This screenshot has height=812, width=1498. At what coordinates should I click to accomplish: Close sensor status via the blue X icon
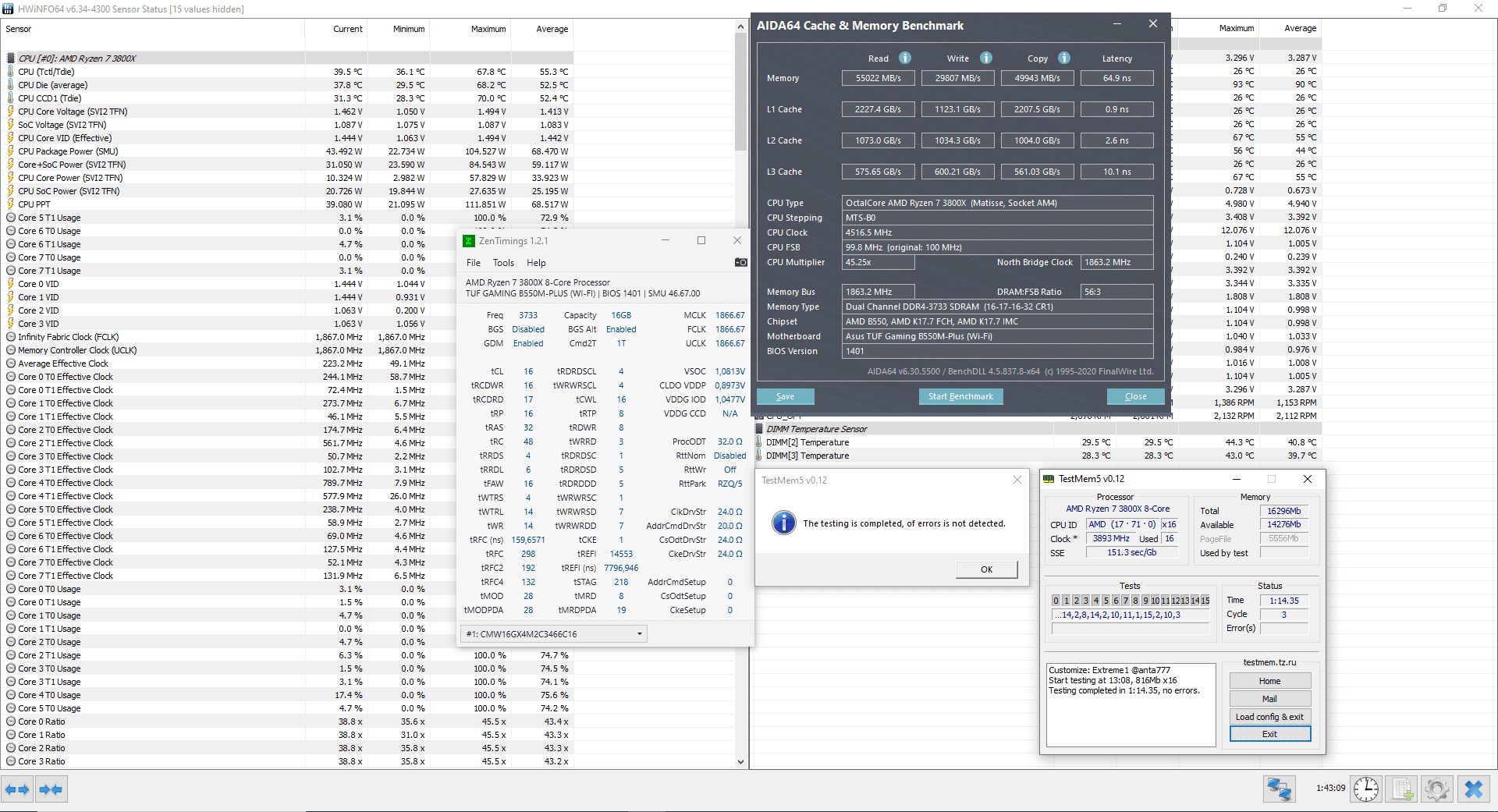tap(1473, 789)
